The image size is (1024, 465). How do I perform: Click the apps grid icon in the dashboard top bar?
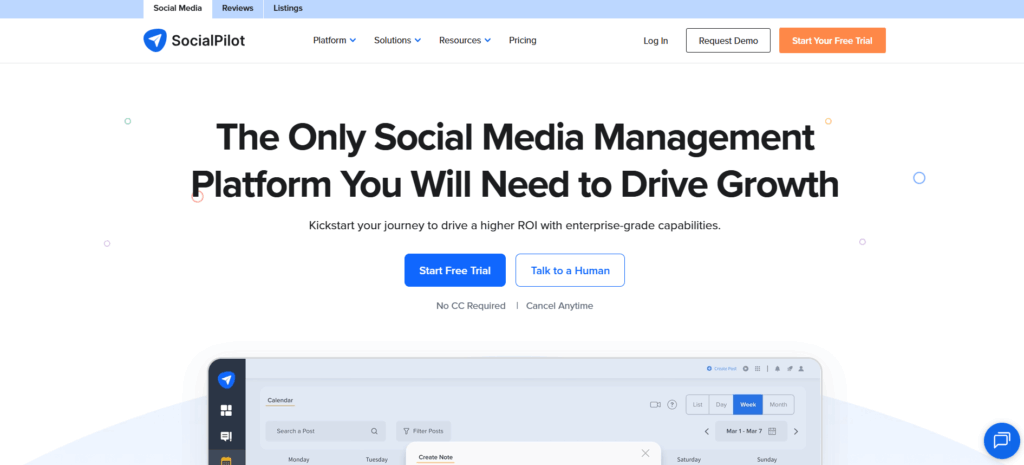tap(758, 368)
